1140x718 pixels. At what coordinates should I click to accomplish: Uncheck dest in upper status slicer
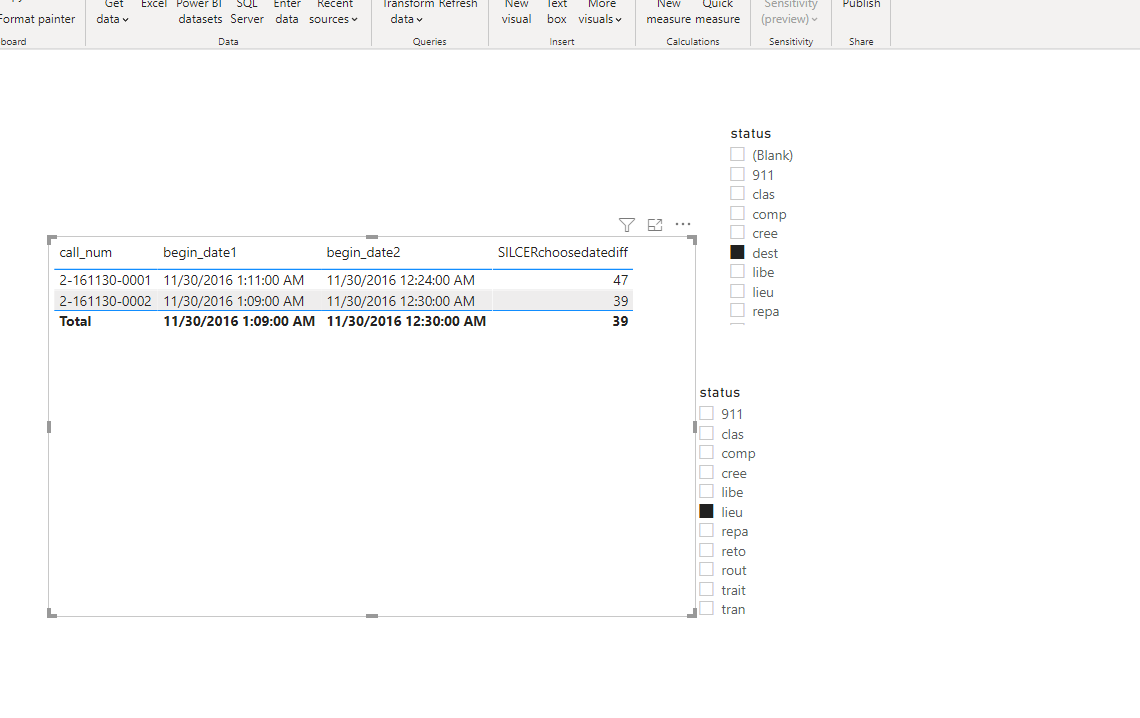(737, 253)
